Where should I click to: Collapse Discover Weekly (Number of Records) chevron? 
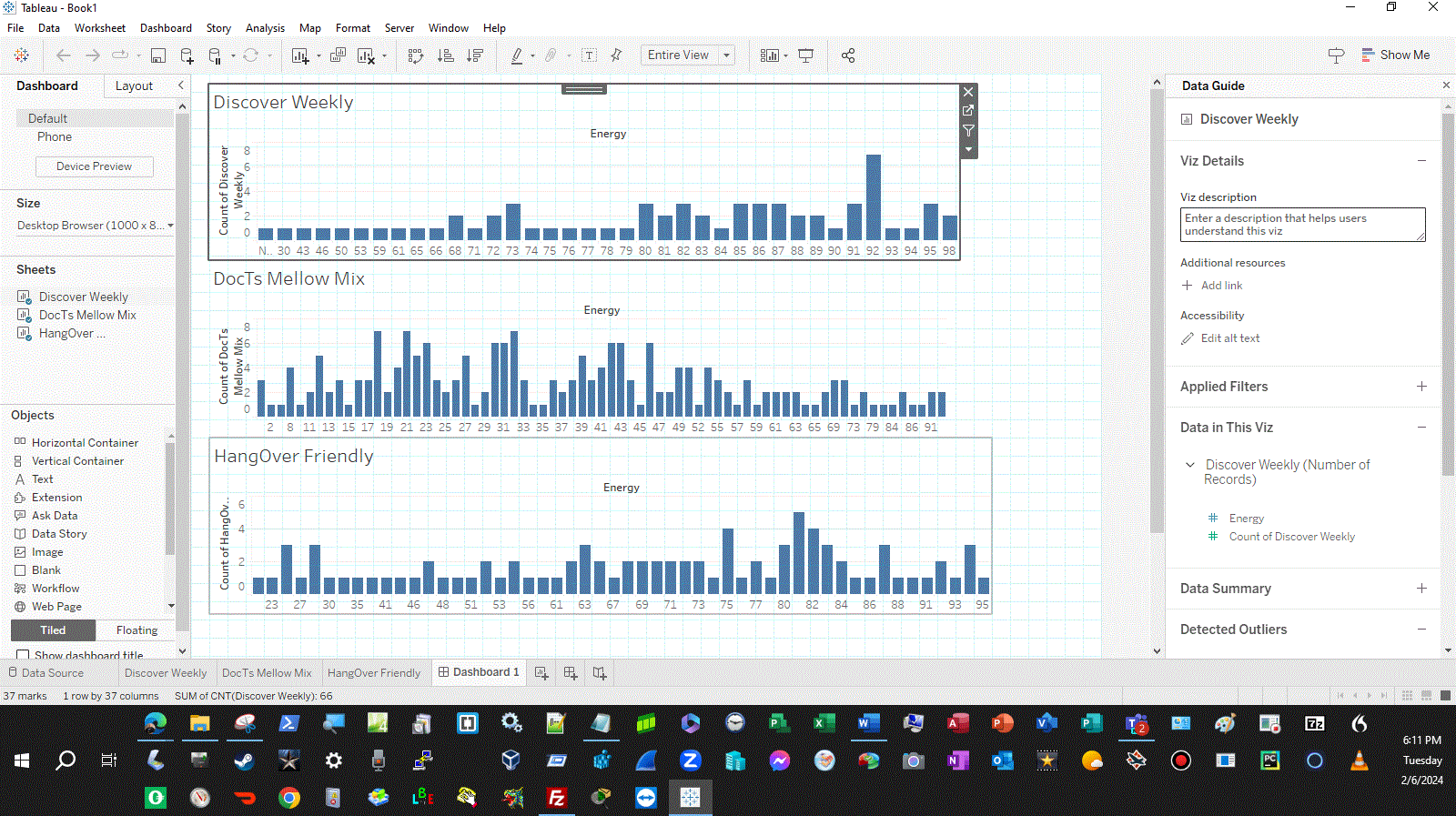click(x=1190, y=465)
